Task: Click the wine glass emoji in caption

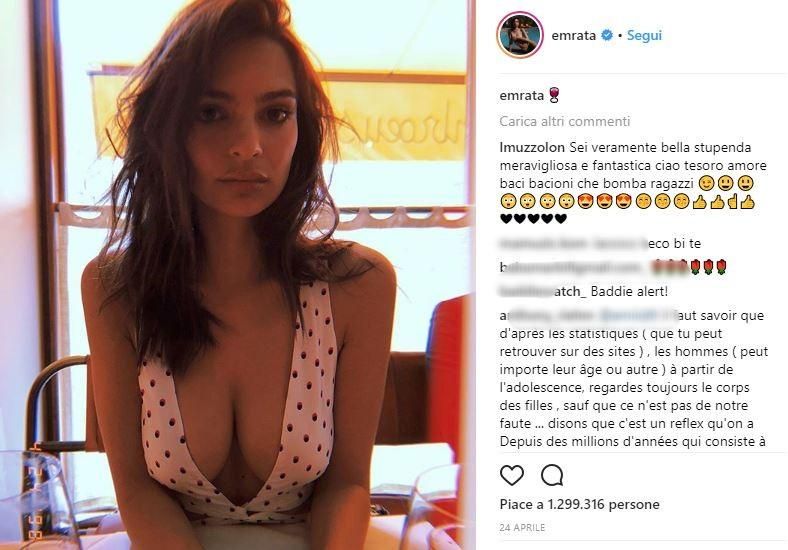Action: [x=554, y=95]
